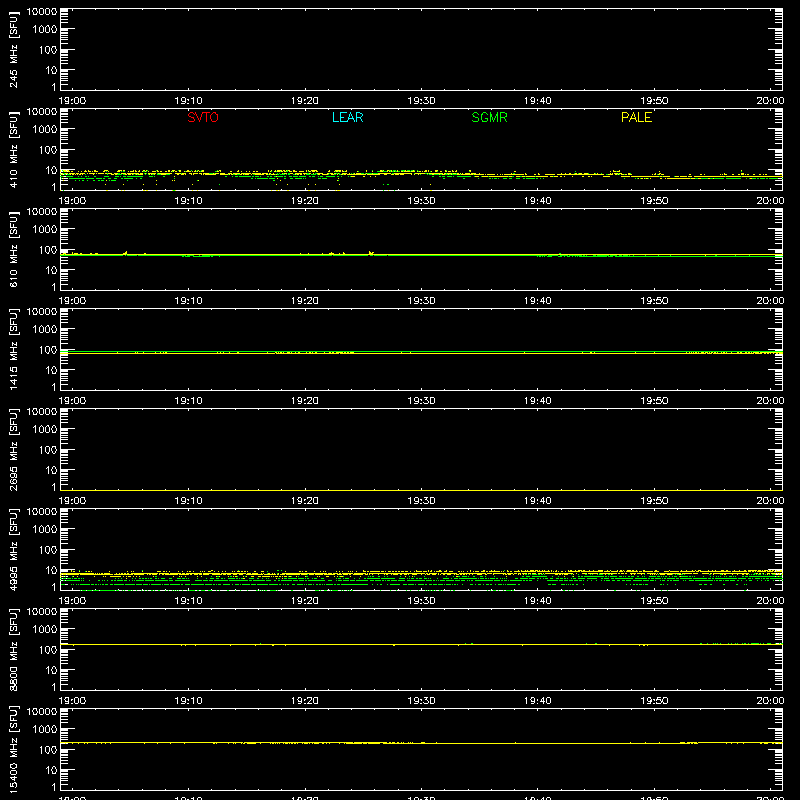This screenshot has width=800, height=800.
Task: Click the 100 y-axis label of 610 MHz panel
Action: [x=48, y=250]
